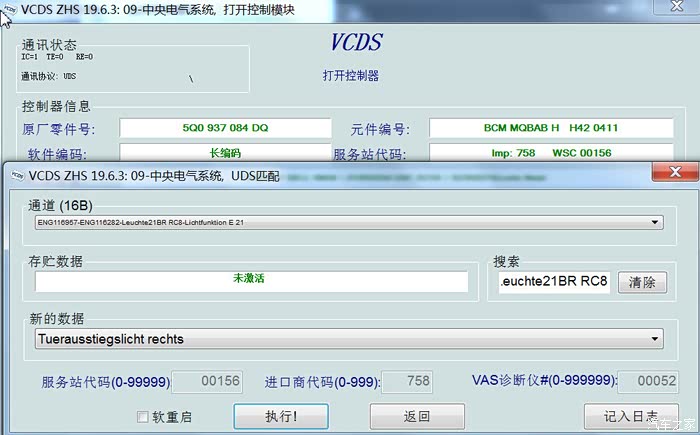
Task: Click the 原厂零件号 field 5Q0 937 084 DQ
Action: [225, 128]
